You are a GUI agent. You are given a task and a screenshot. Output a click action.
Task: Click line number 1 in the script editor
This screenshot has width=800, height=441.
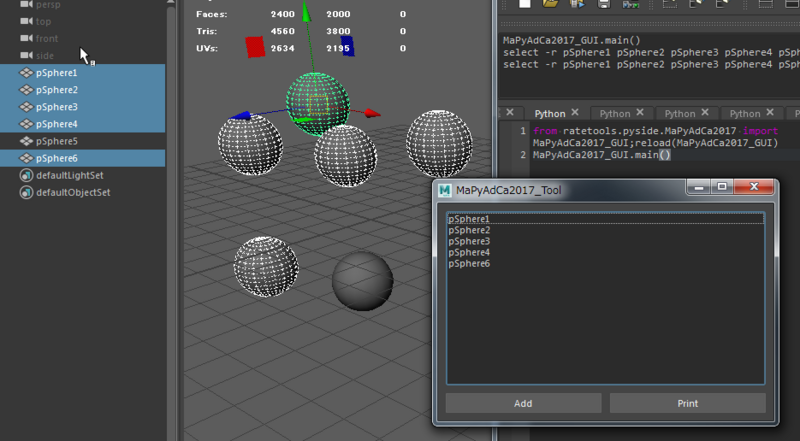click(523, 131)
